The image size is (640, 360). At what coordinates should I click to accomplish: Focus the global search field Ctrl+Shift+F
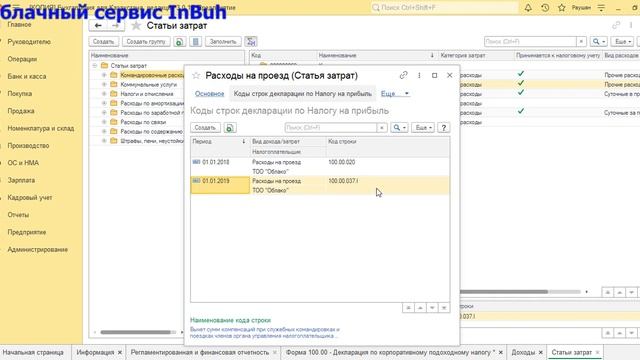click(444, 7)
